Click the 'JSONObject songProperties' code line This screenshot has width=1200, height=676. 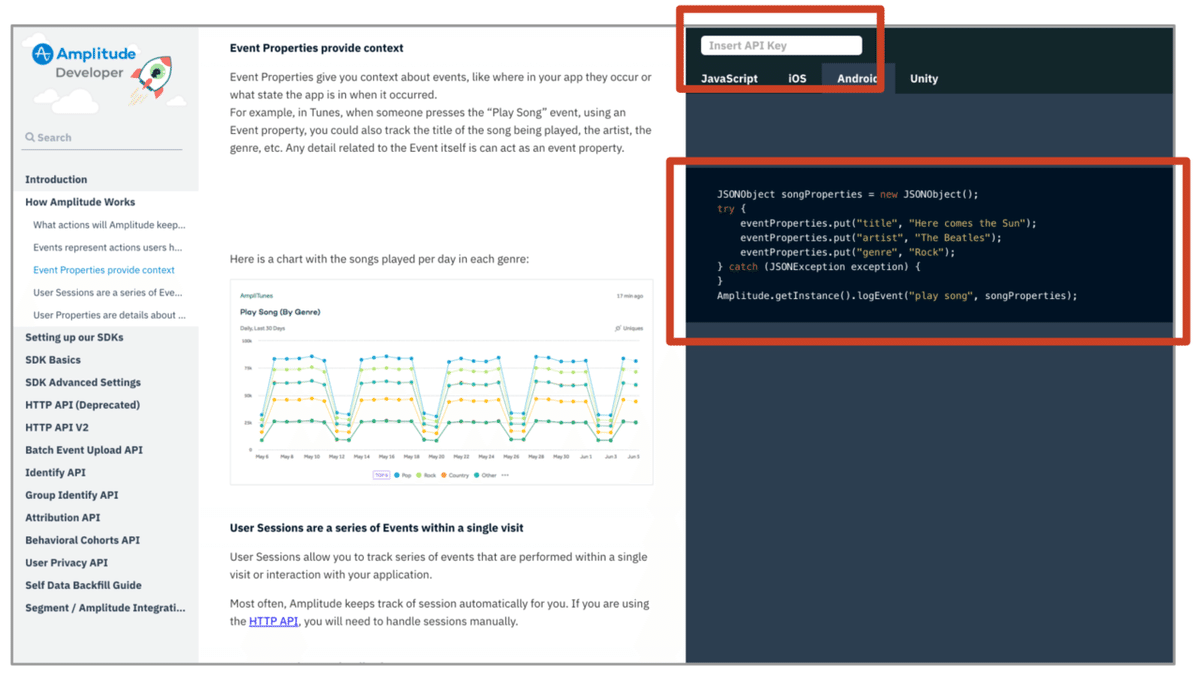[x=848, y=194]
